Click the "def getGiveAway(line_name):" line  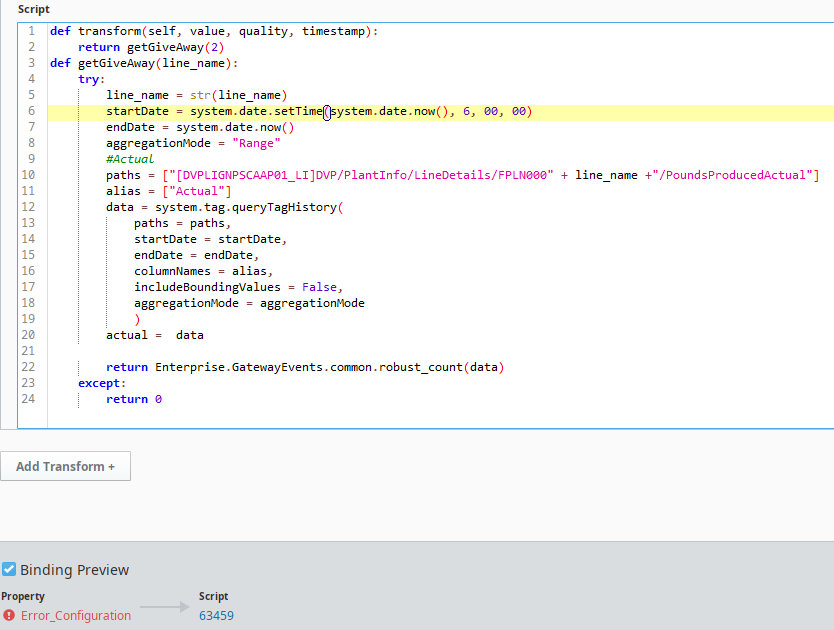pyautogui.click(x=144, y=63)
